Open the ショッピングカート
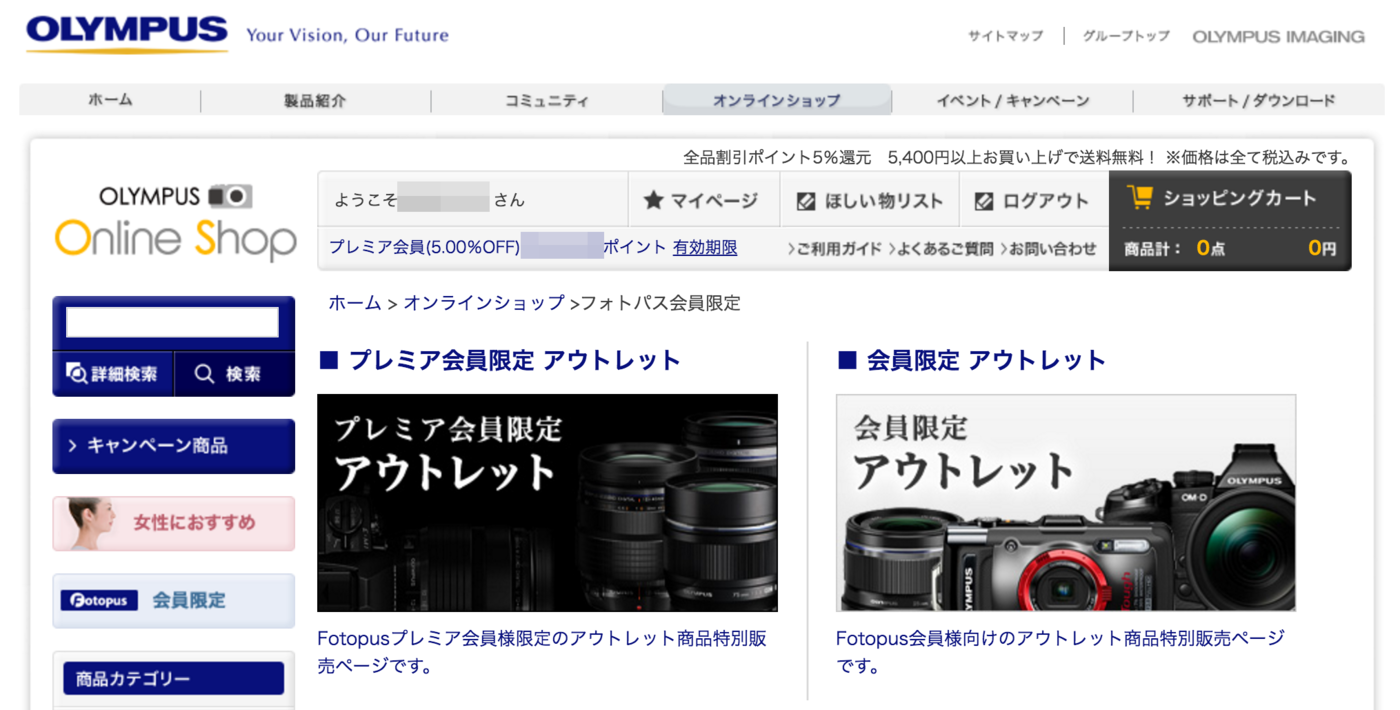The width and height of the screenshot is (1400, 710). tap(1230, 198)
